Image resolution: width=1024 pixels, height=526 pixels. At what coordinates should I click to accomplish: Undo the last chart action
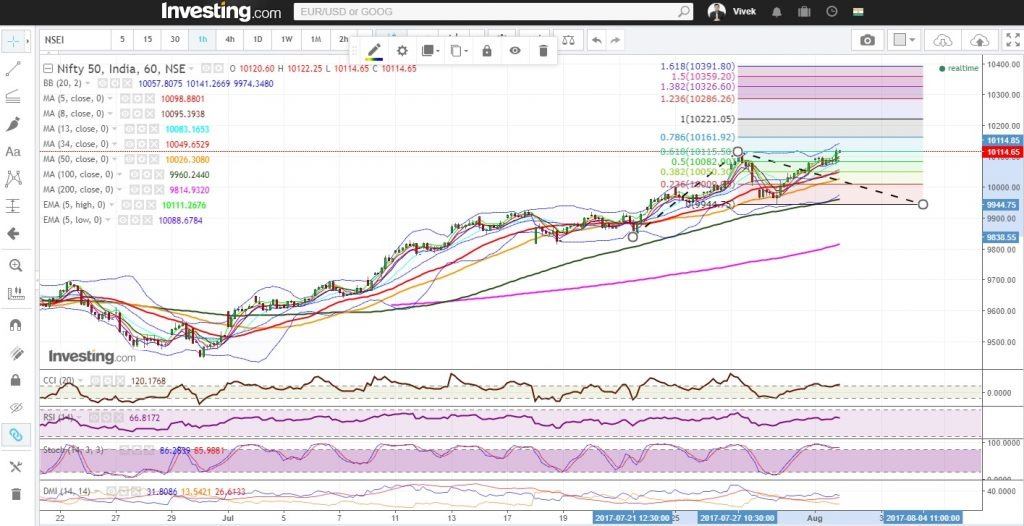click(596, 40)
